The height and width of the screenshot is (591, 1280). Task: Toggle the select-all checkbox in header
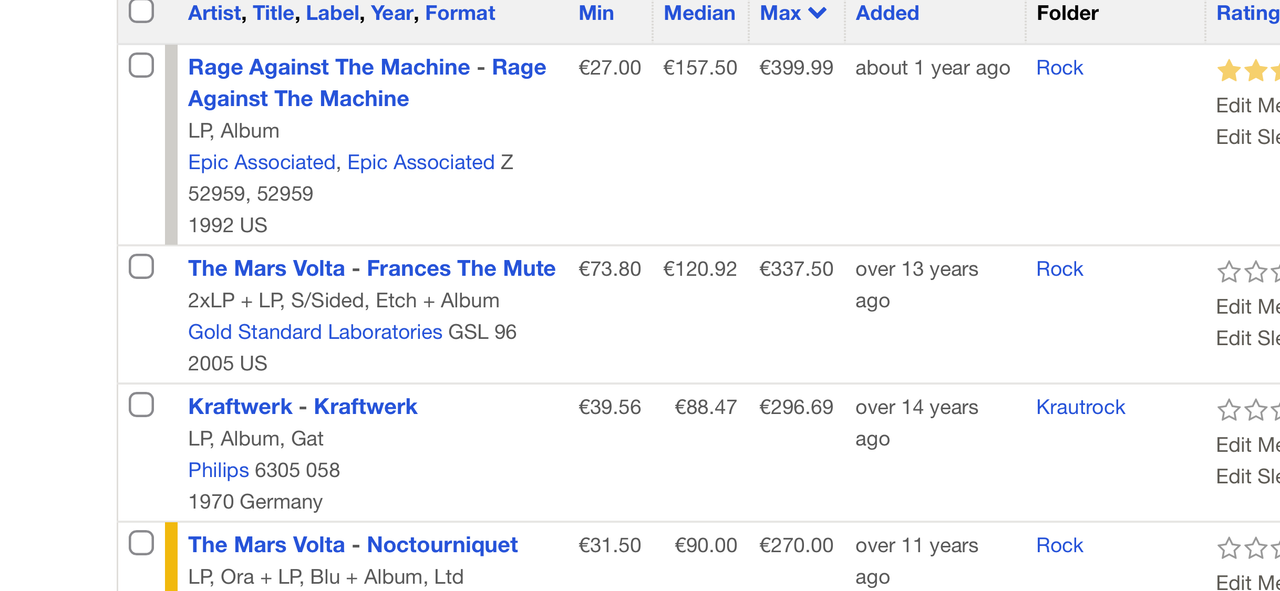point(142,10)
